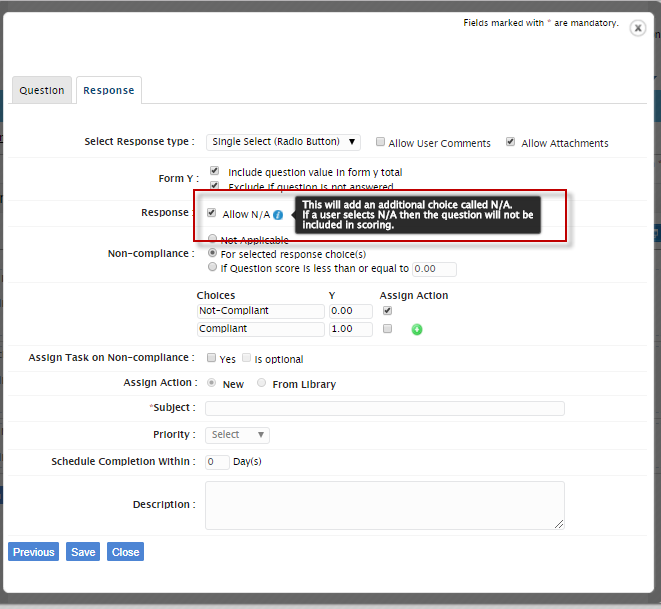Click the Description resize handle
661x609 pixels.
coord(559,524)
